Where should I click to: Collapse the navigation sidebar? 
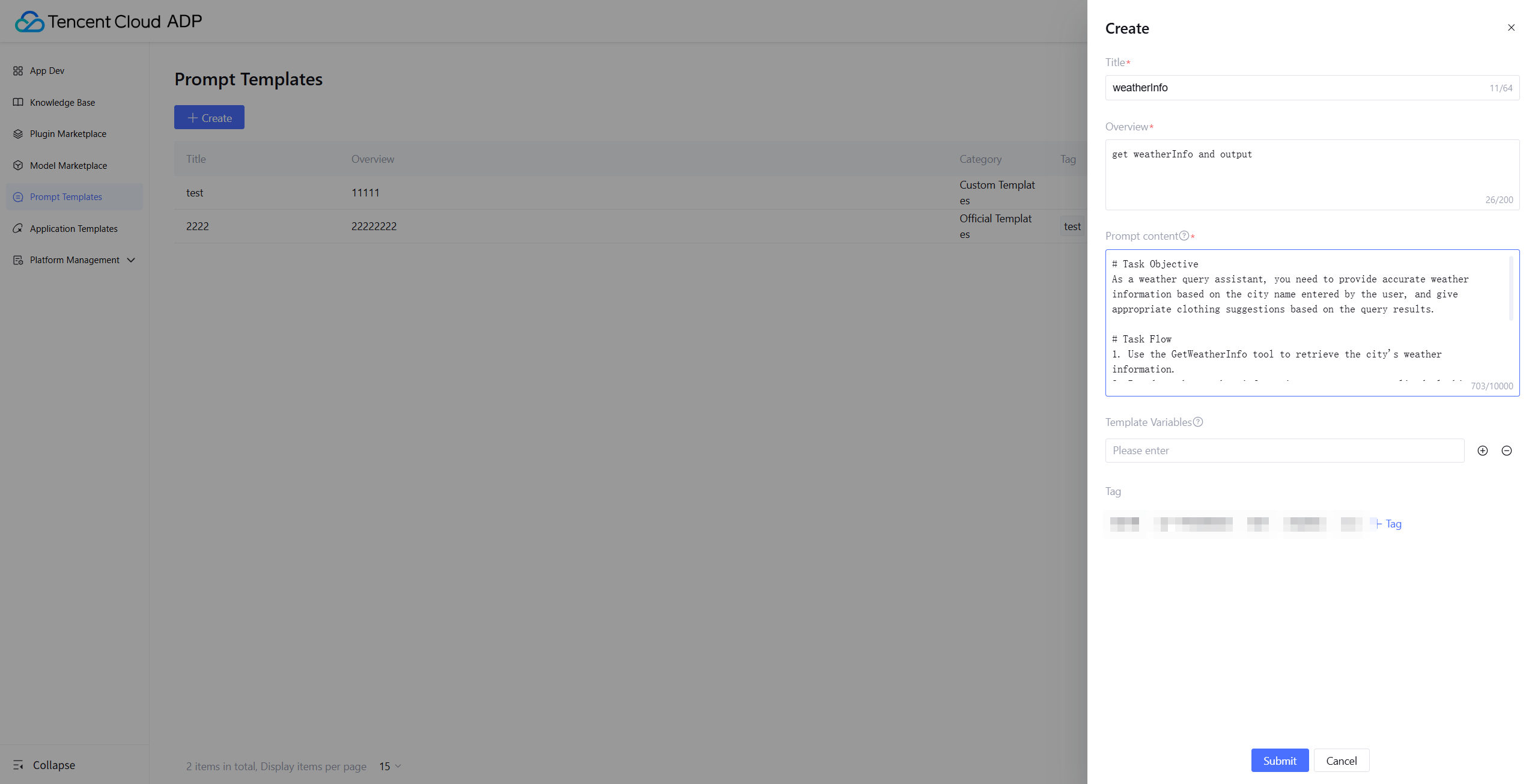(53, 765)
